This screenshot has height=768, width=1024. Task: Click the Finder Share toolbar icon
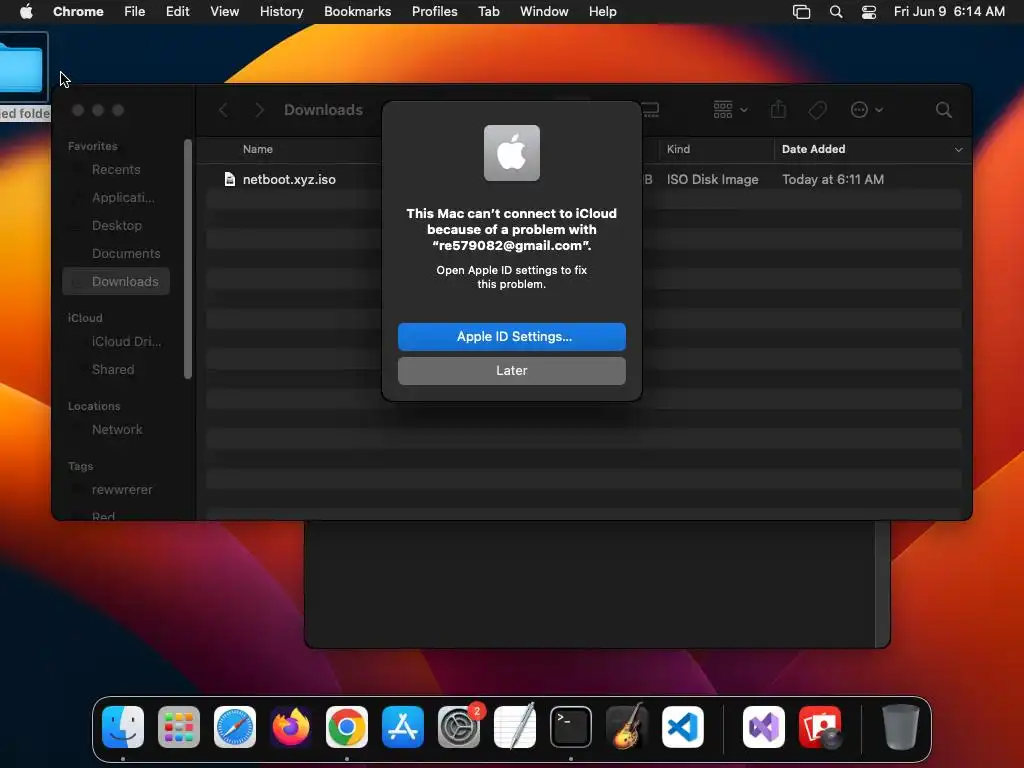778,109
